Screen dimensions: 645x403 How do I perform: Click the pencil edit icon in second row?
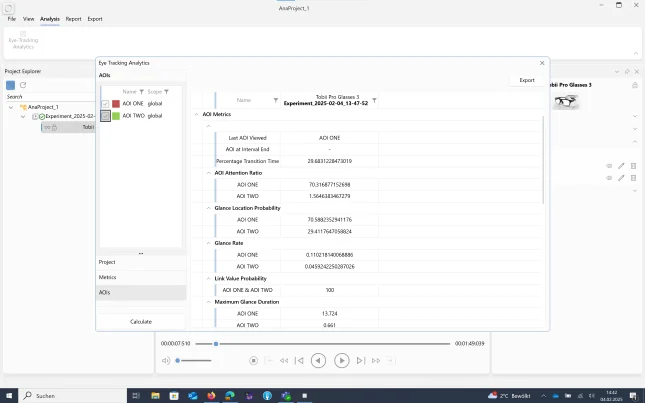pyautogui.click(x=621, y=178)
